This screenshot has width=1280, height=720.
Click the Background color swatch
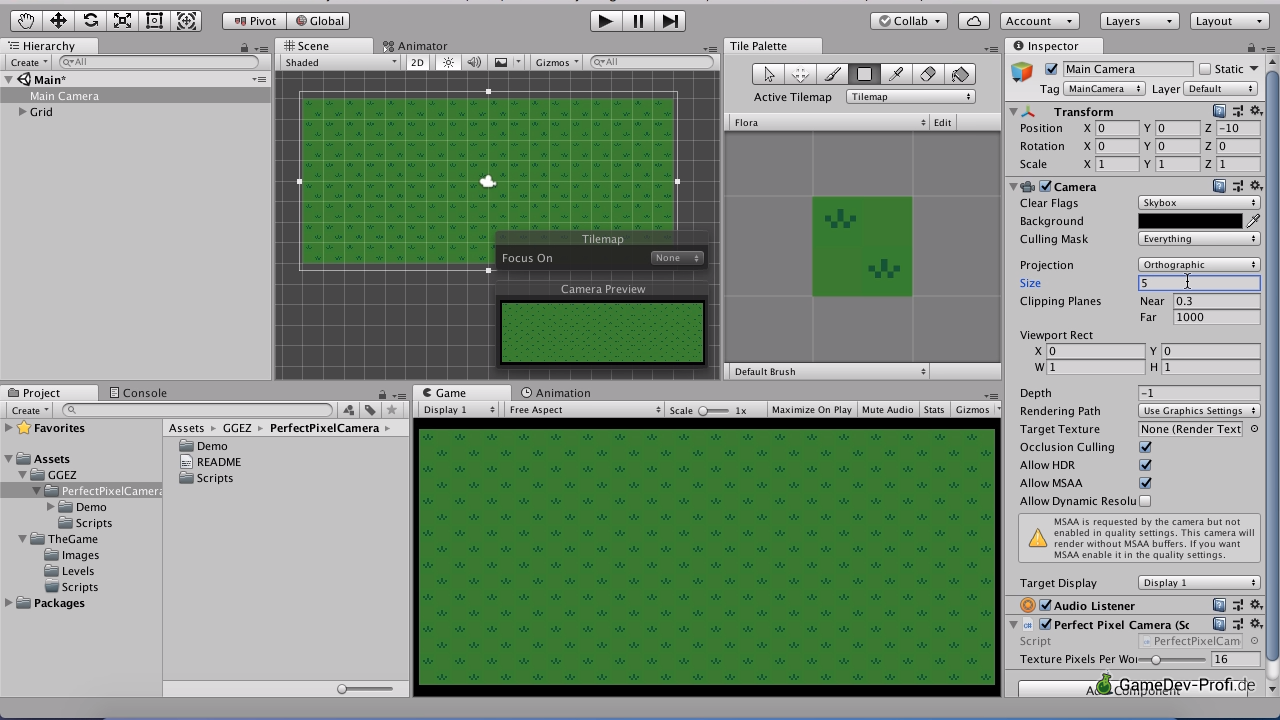click(x=1189, y=221)
